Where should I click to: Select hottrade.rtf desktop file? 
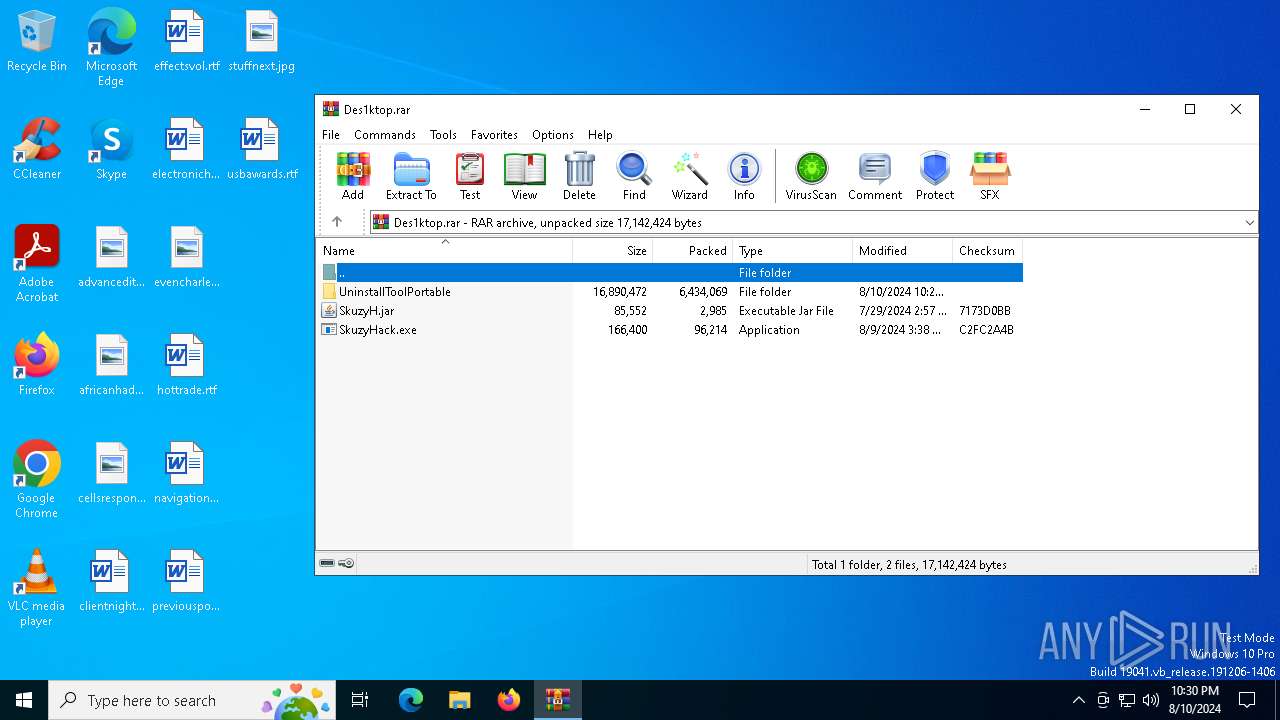click(x=186, y=365)
